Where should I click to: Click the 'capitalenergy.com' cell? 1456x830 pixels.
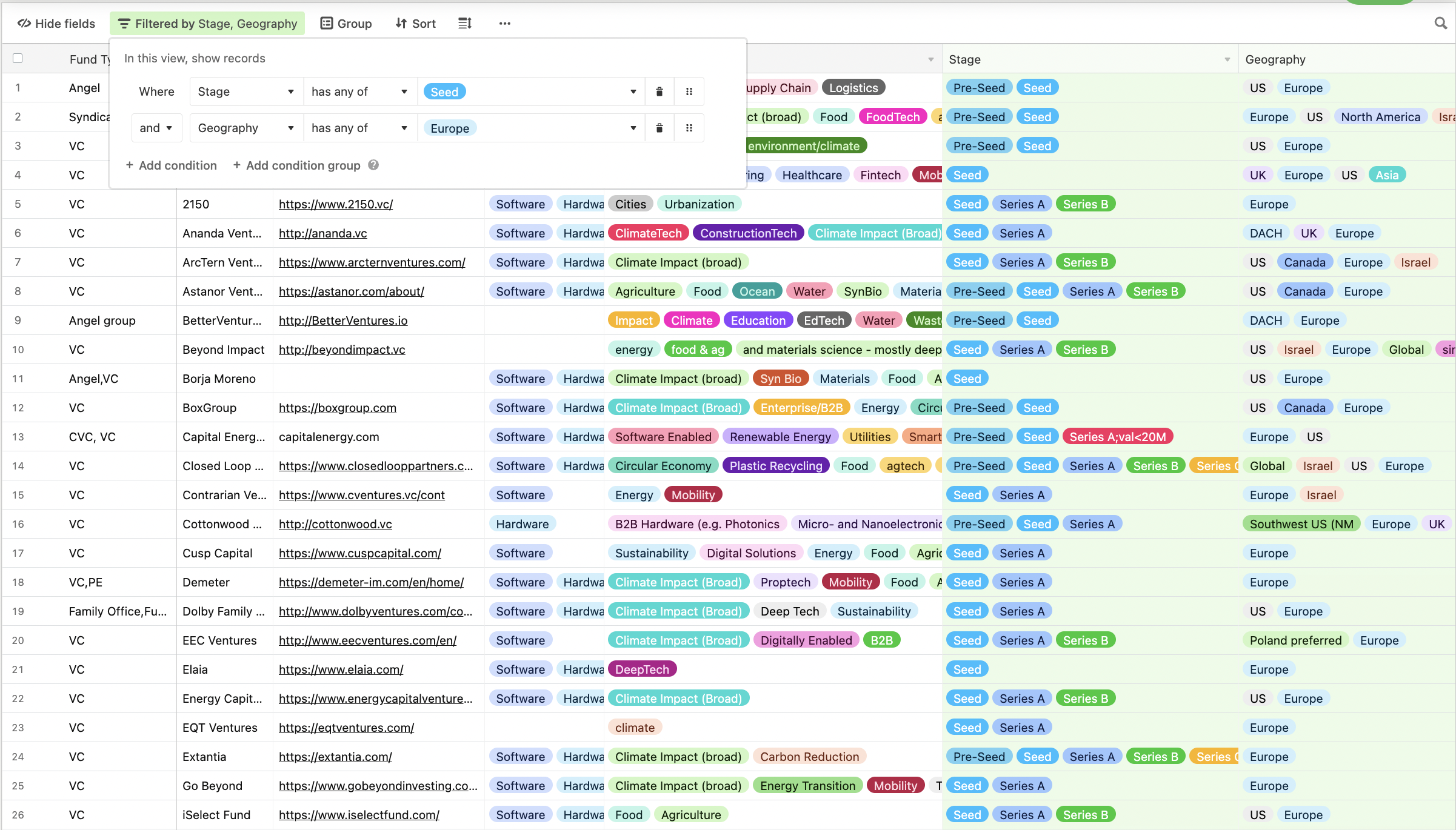378,437
